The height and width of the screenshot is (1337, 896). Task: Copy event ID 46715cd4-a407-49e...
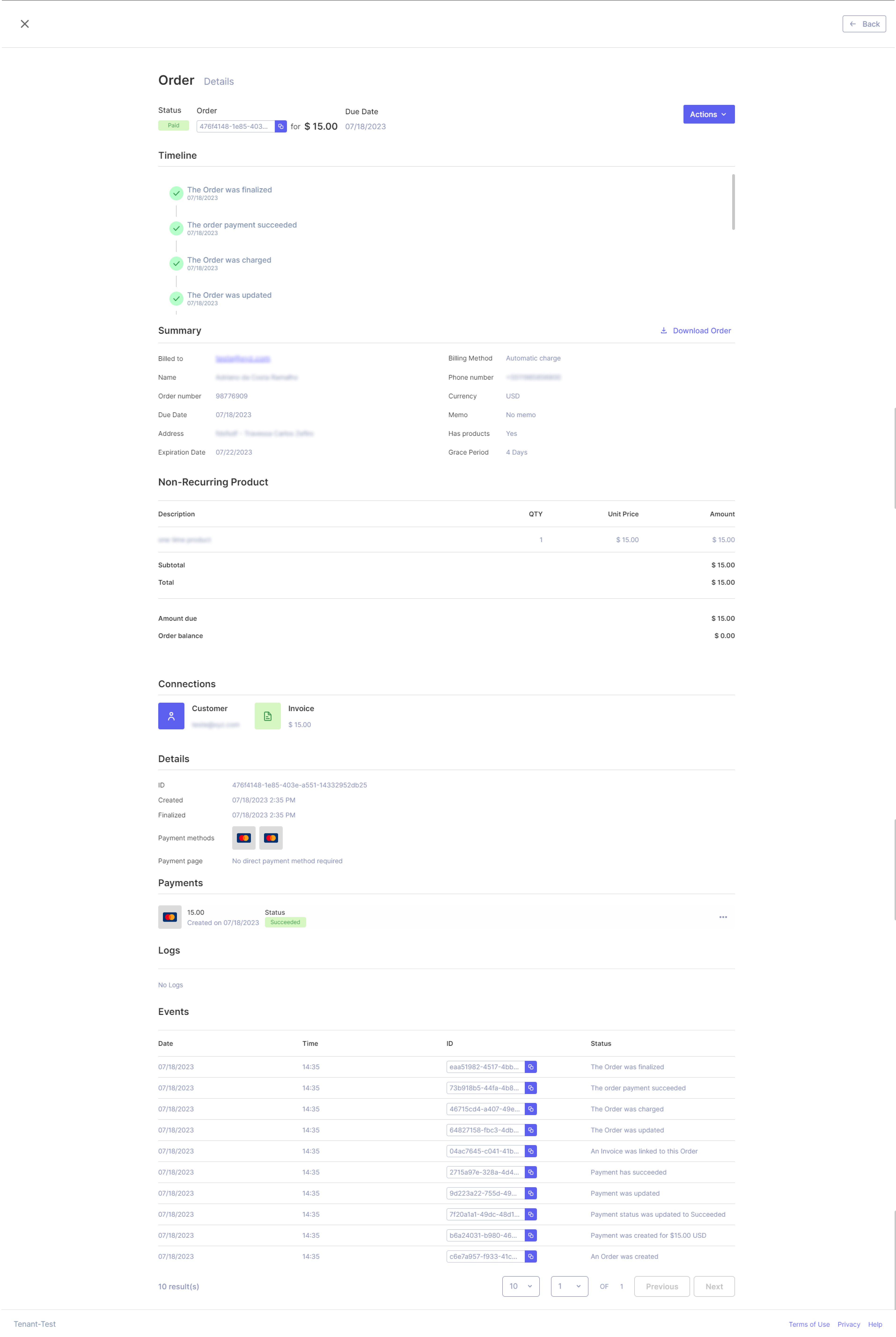(x=530, y=1109)
